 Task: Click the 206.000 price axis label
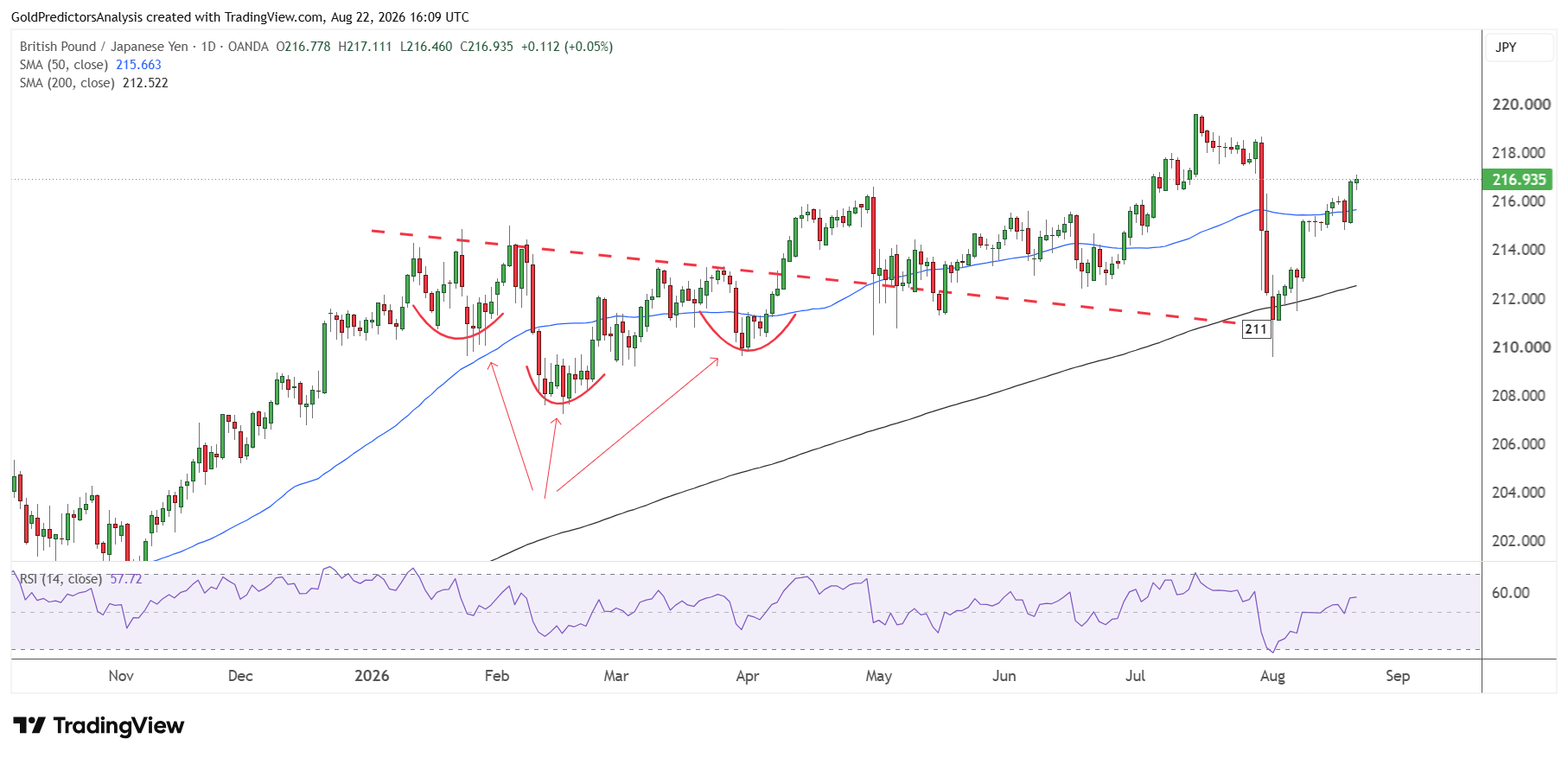click(x=1519, y=444)
